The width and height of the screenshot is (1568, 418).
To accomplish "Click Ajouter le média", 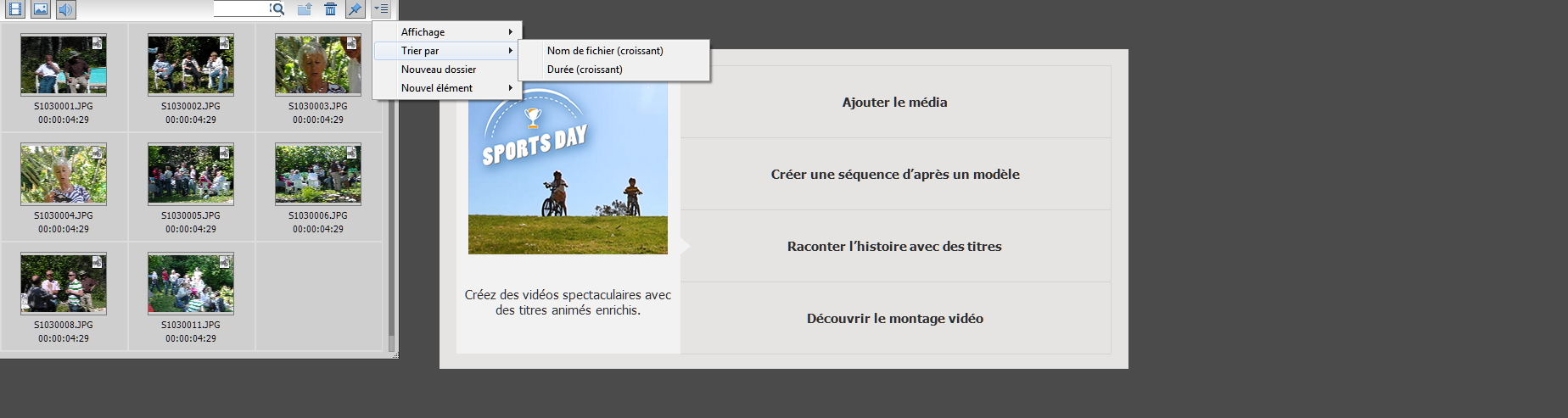I will (x=895, y=103).
